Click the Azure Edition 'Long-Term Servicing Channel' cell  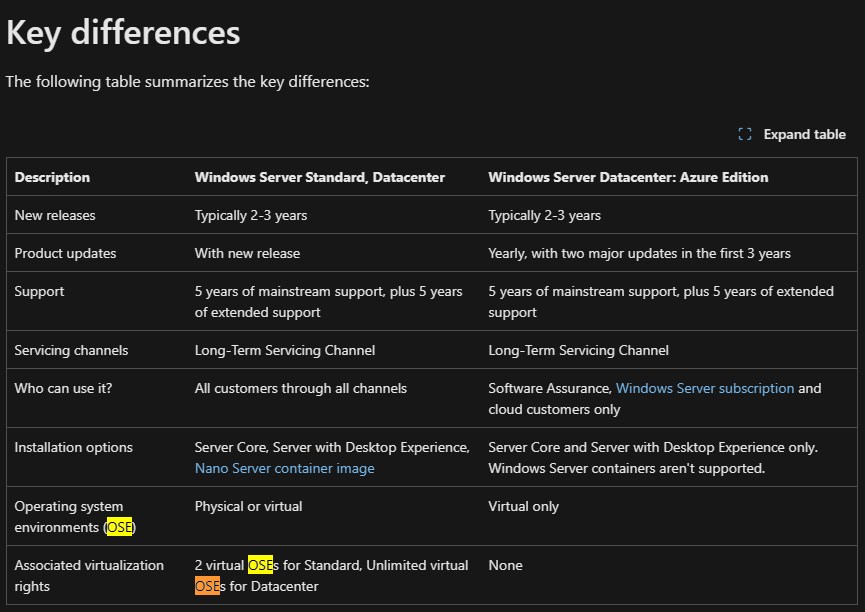click(578, 350)
